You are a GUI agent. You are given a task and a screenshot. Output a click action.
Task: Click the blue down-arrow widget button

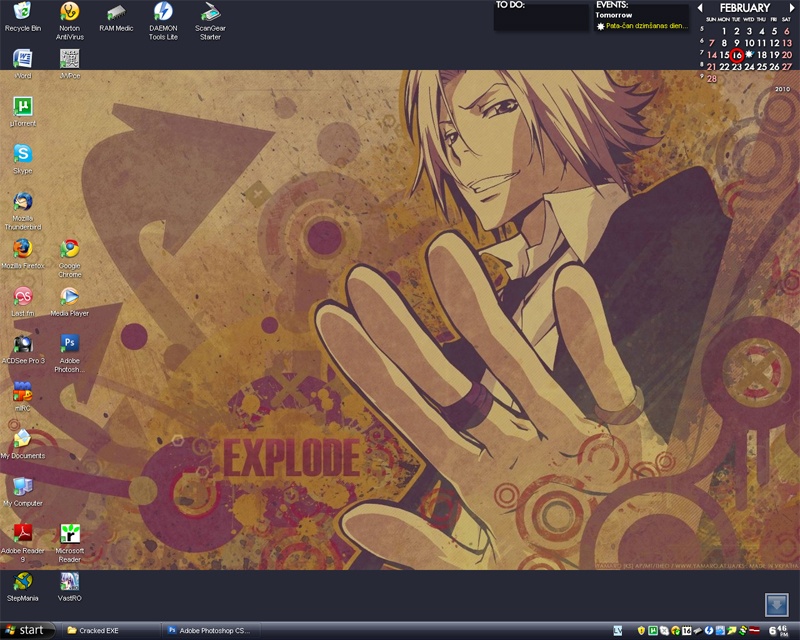(776, 605)
